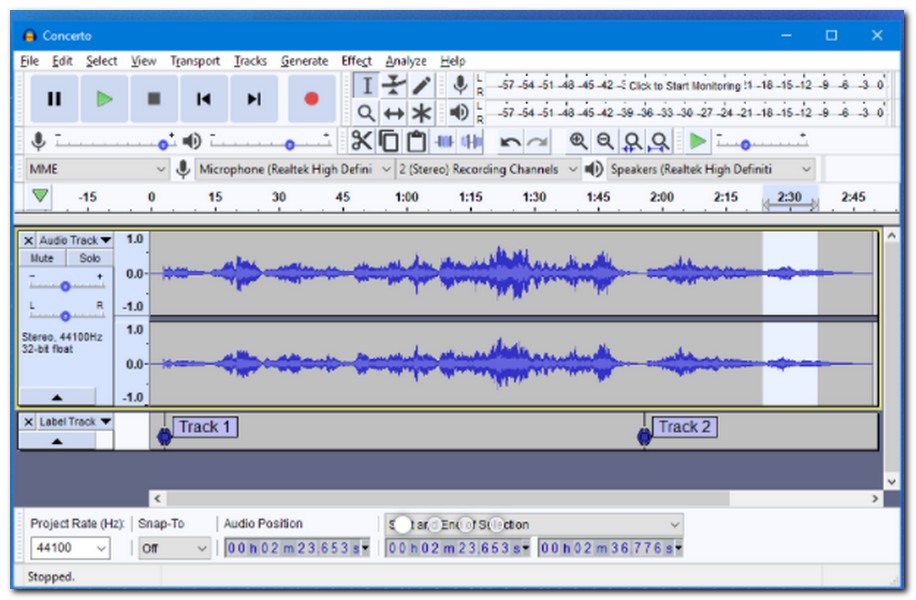
Task: Select the Envelope tool
Action: [393, 84]
